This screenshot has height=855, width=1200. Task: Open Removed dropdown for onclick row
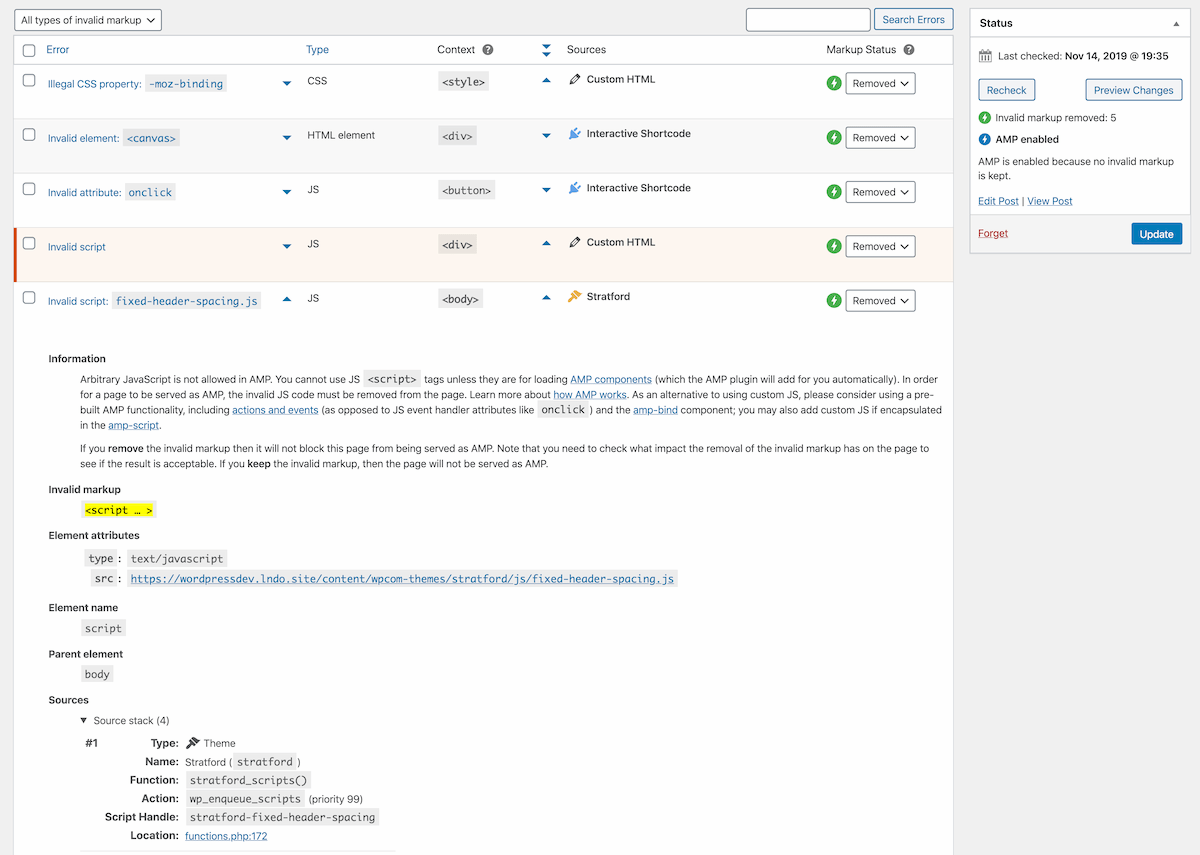tap(880, 192)
